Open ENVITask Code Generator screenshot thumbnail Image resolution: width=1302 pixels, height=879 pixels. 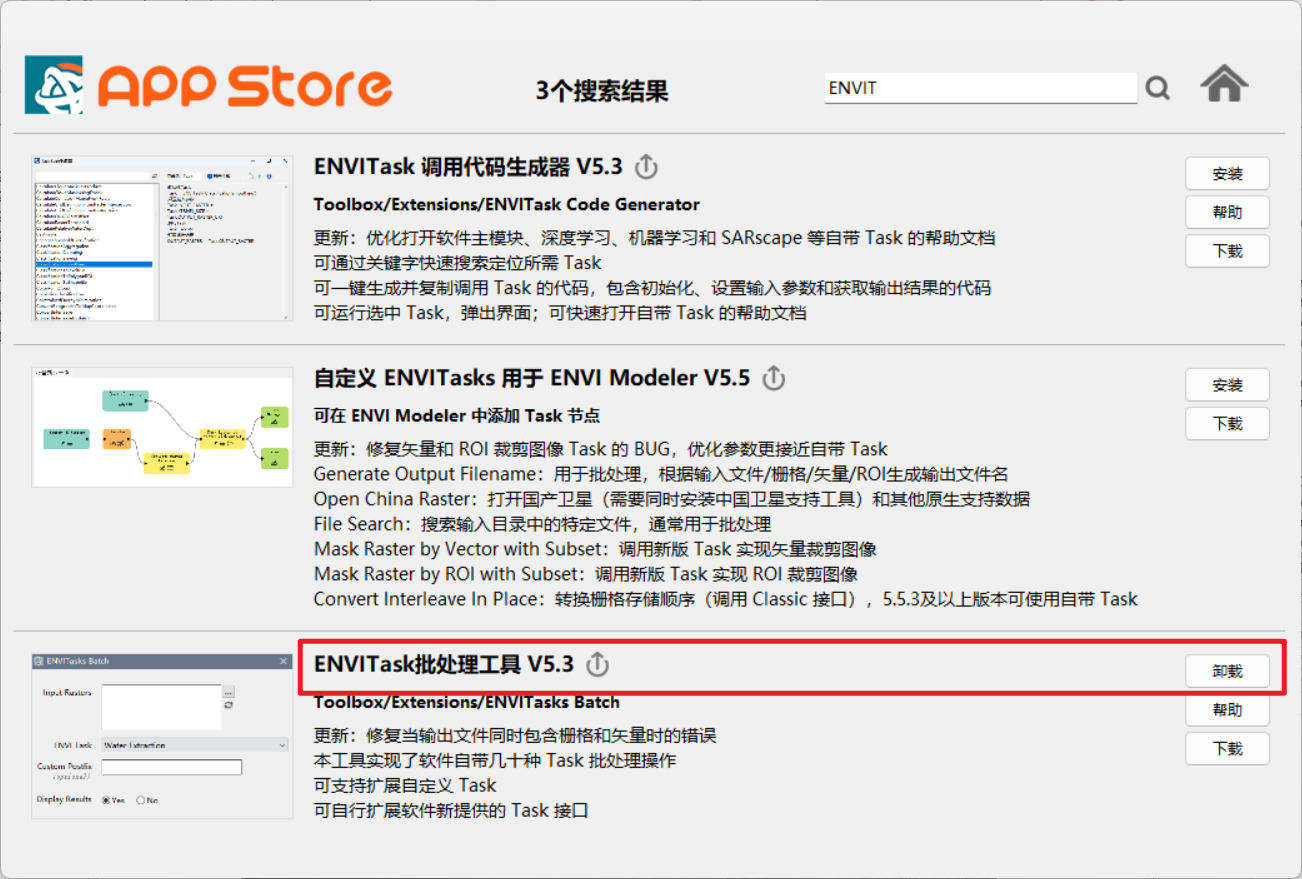(162, 238)
